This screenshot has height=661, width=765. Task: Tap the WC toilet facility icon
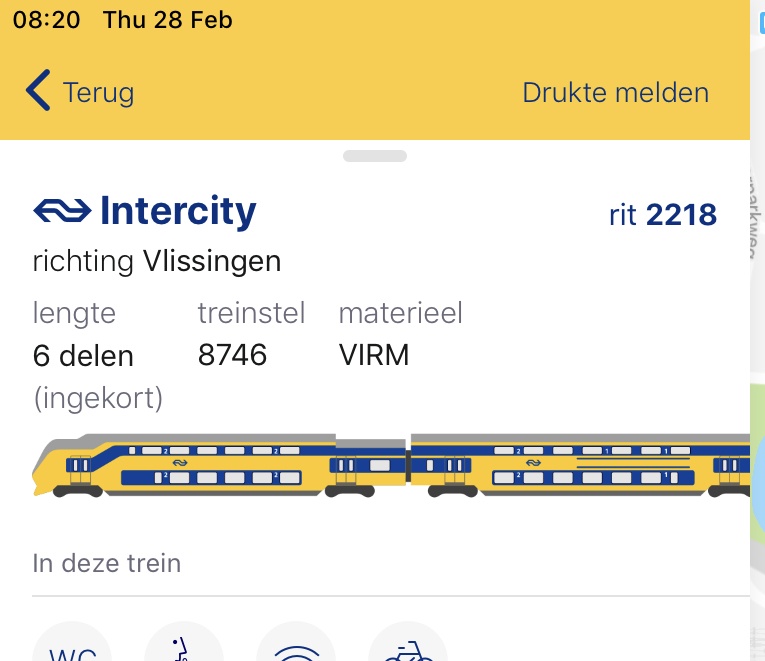[x=72, y=645]
